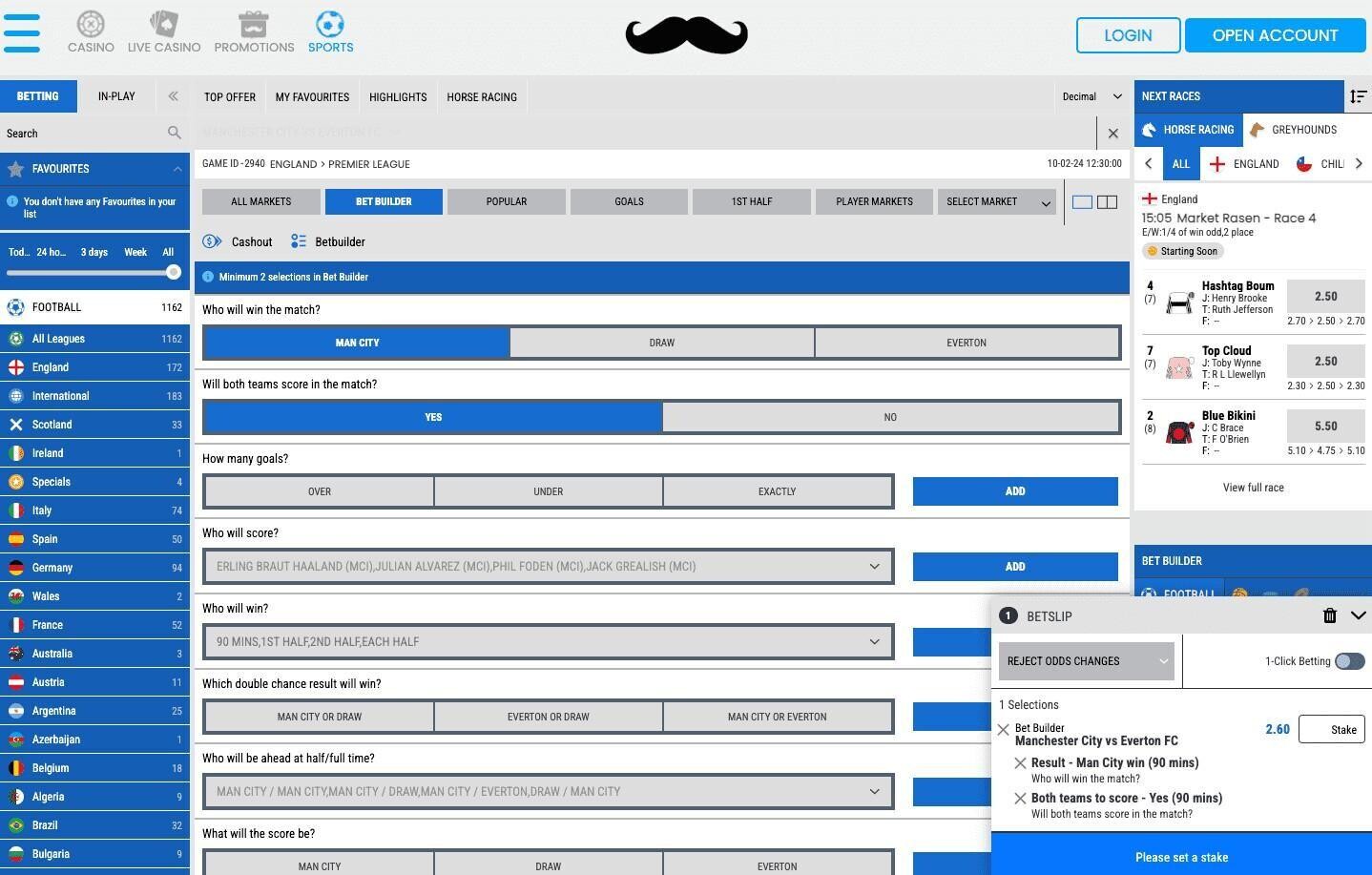The image size is (1372, 875).
Task: Click the minimum selections info icon
Action: [x=208, y=277]
